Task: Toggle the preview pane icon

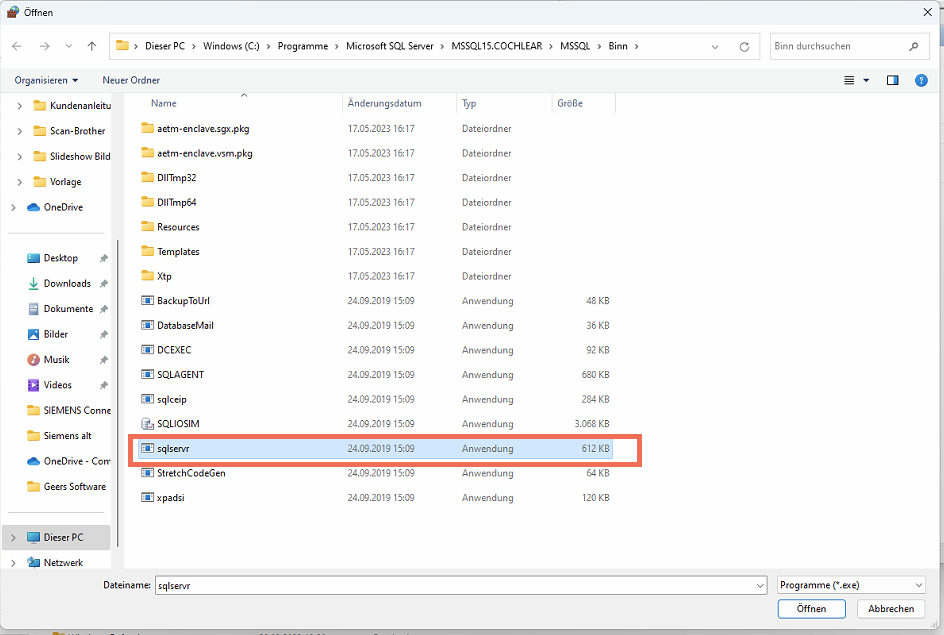Action: (893, 80)
